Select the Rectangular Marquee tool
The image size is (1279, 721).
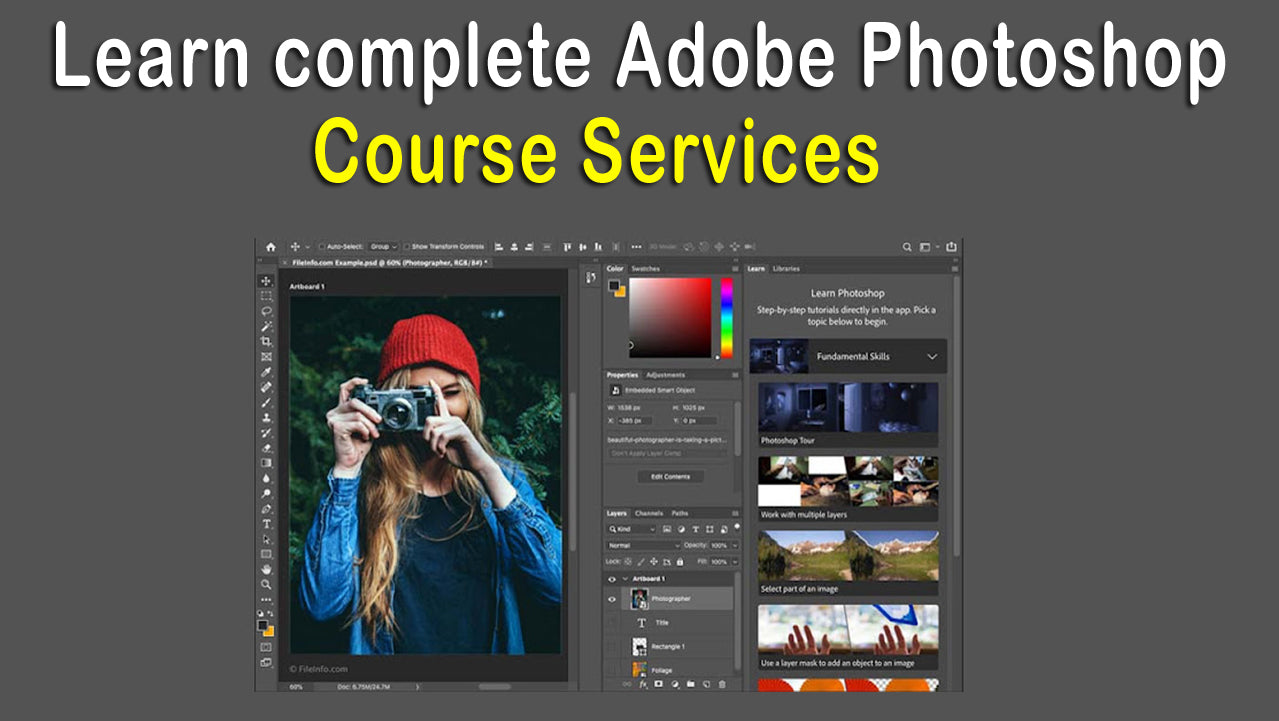click(x=266, y=296)
